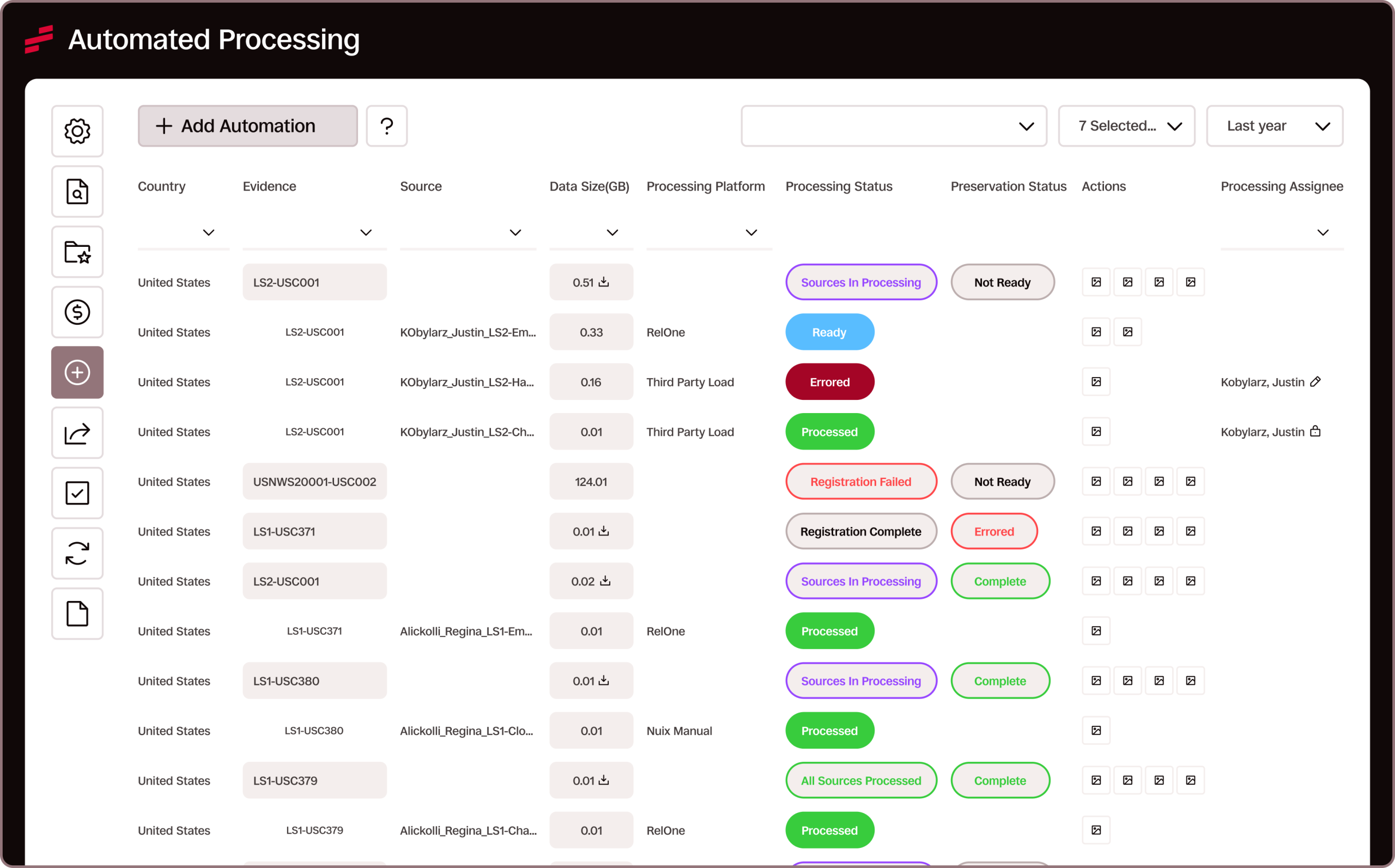Open the blank document sidebar icon

point(77,614)
